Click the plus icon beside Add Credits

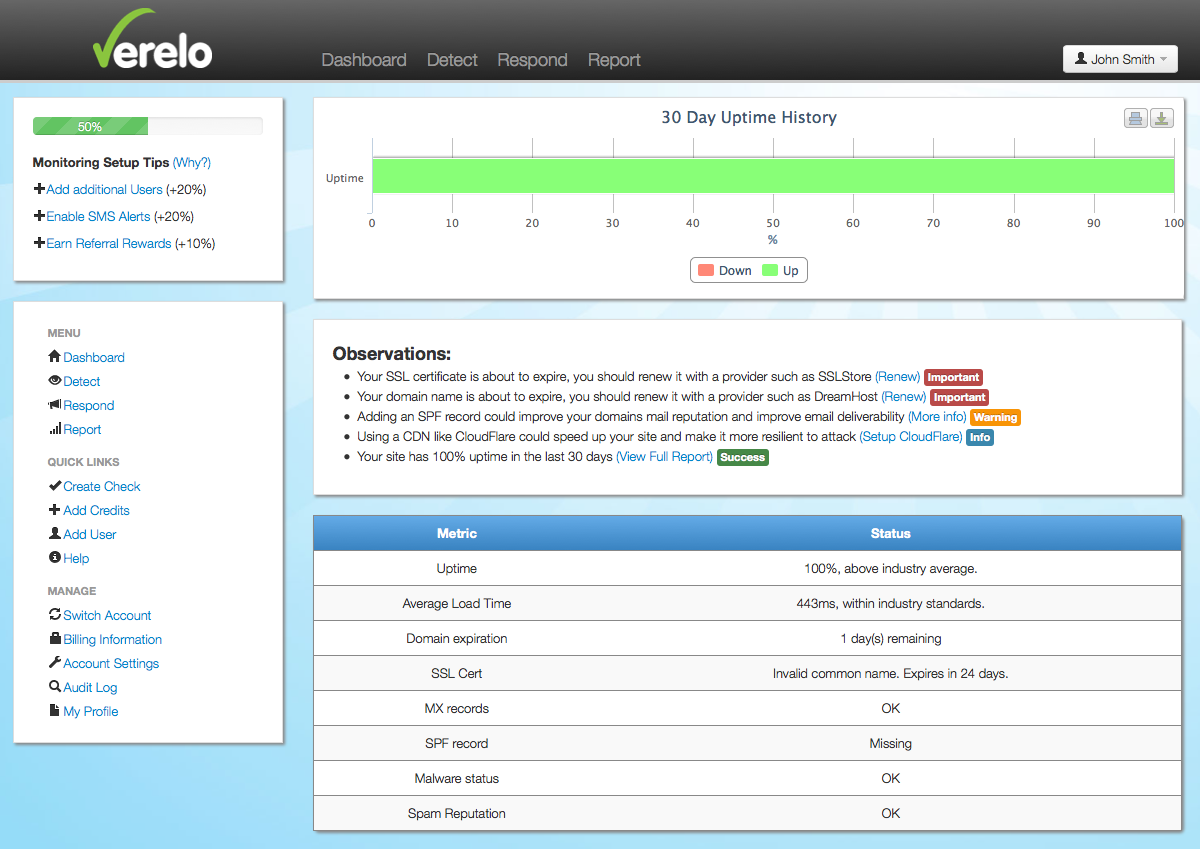tap(55, 510)
